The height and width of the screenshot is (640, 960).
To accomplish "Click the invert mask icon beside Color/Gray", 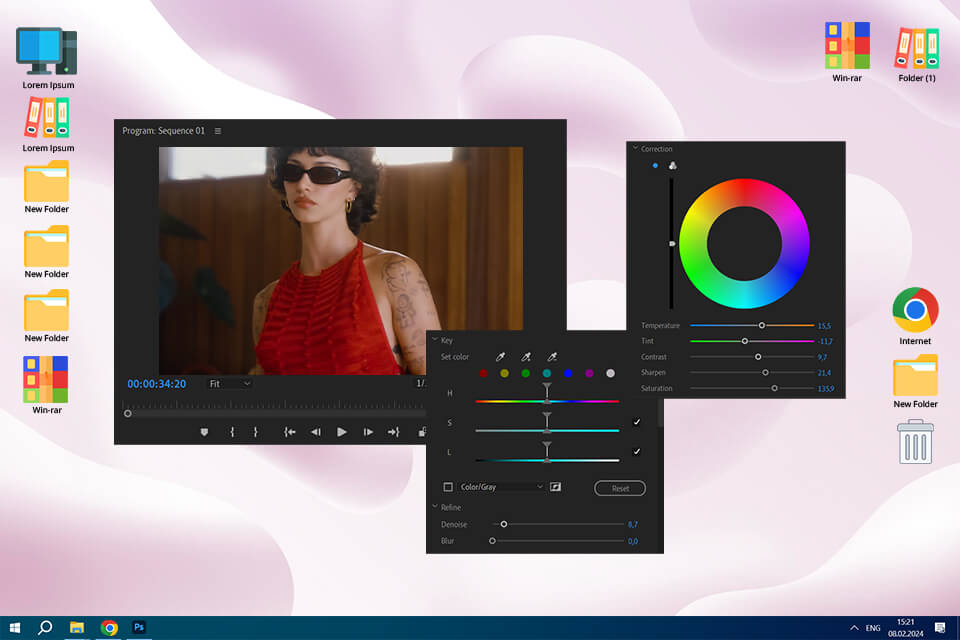I will click(555, 487).
